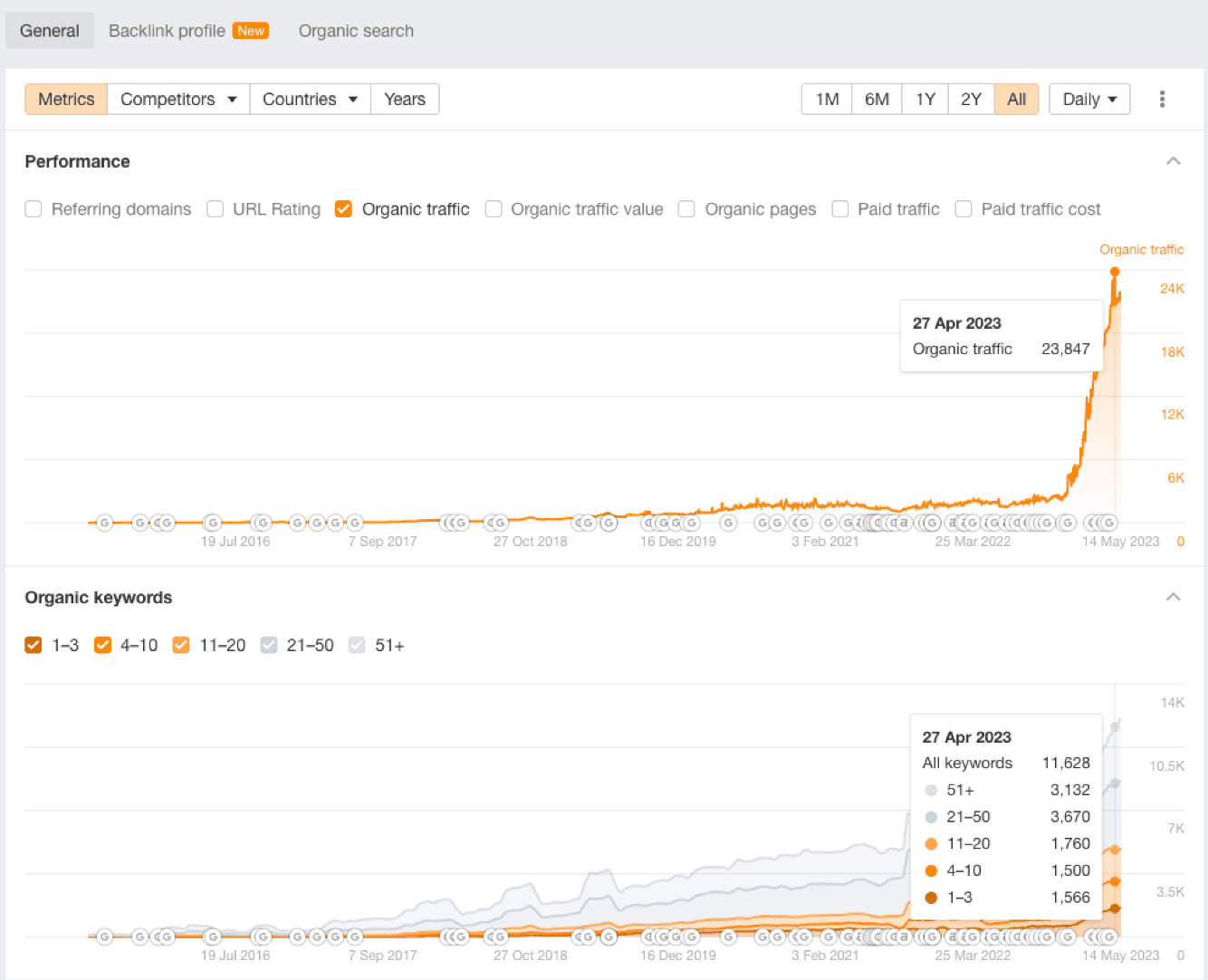Select the 6M time range button
This screenshot has width=1208, height=980.
(x=877, y=99)
